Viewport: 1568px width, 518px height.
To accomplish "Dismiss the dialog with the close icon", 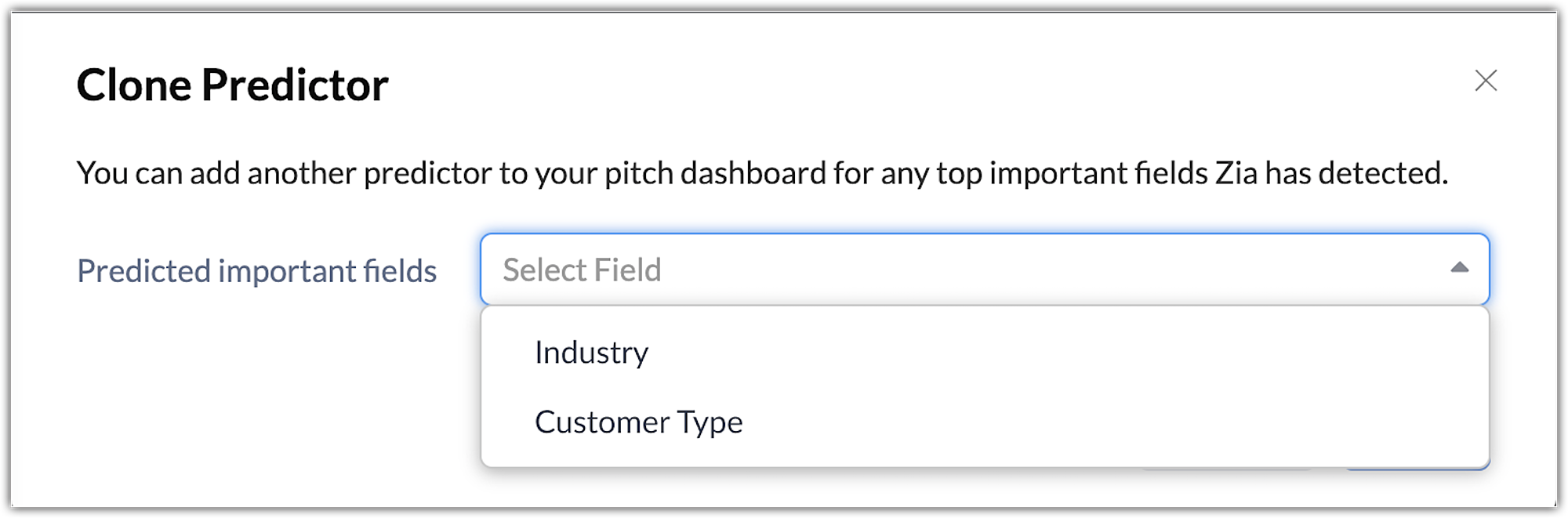I will point(1486,81).
